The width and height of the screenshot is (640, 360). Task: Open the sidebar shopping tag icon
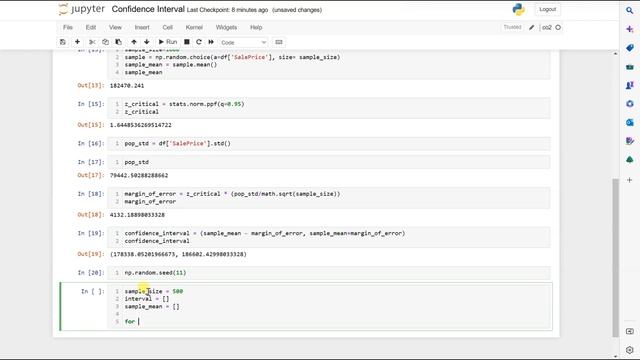(629, 48)
